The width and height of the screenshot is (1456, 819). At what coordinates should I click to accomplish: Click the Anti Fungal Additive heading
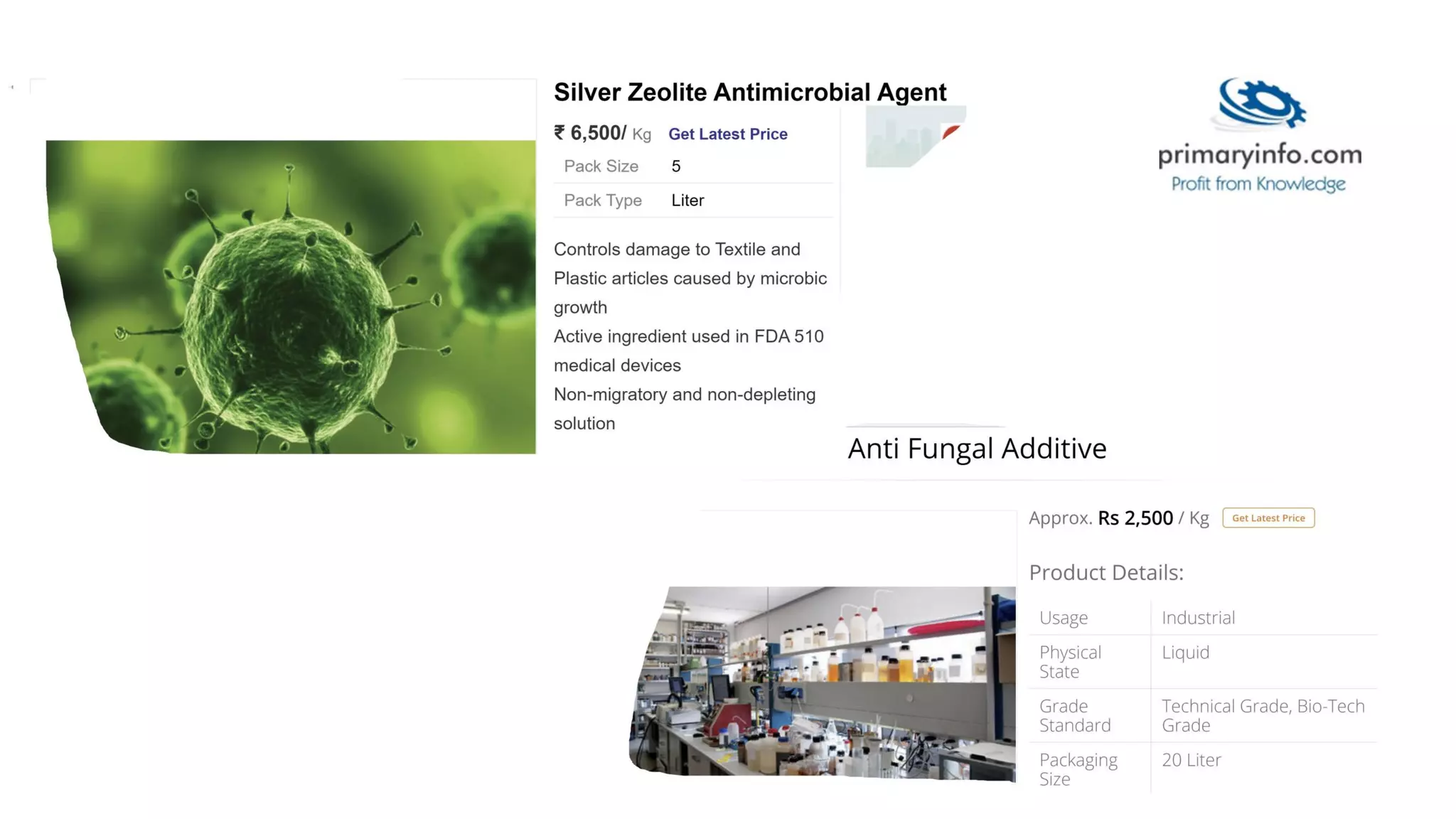977,449
